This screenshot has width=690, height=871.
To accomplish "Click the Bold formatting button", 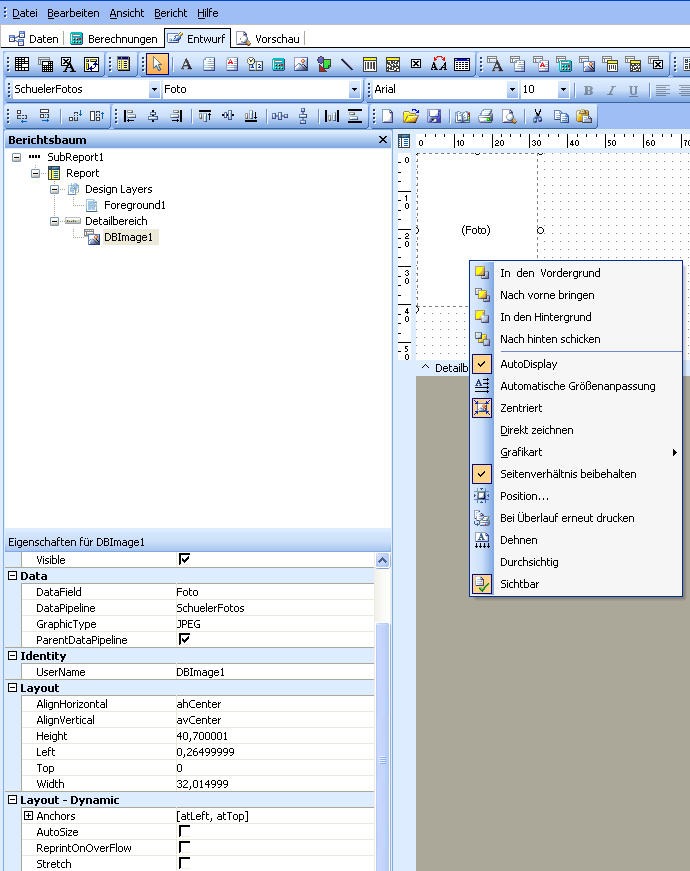I will point(588,90).
